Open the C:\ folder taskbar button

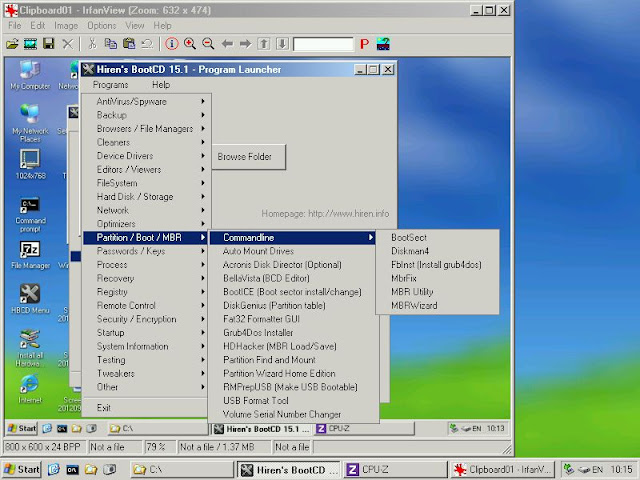click(x=182, y=470)
